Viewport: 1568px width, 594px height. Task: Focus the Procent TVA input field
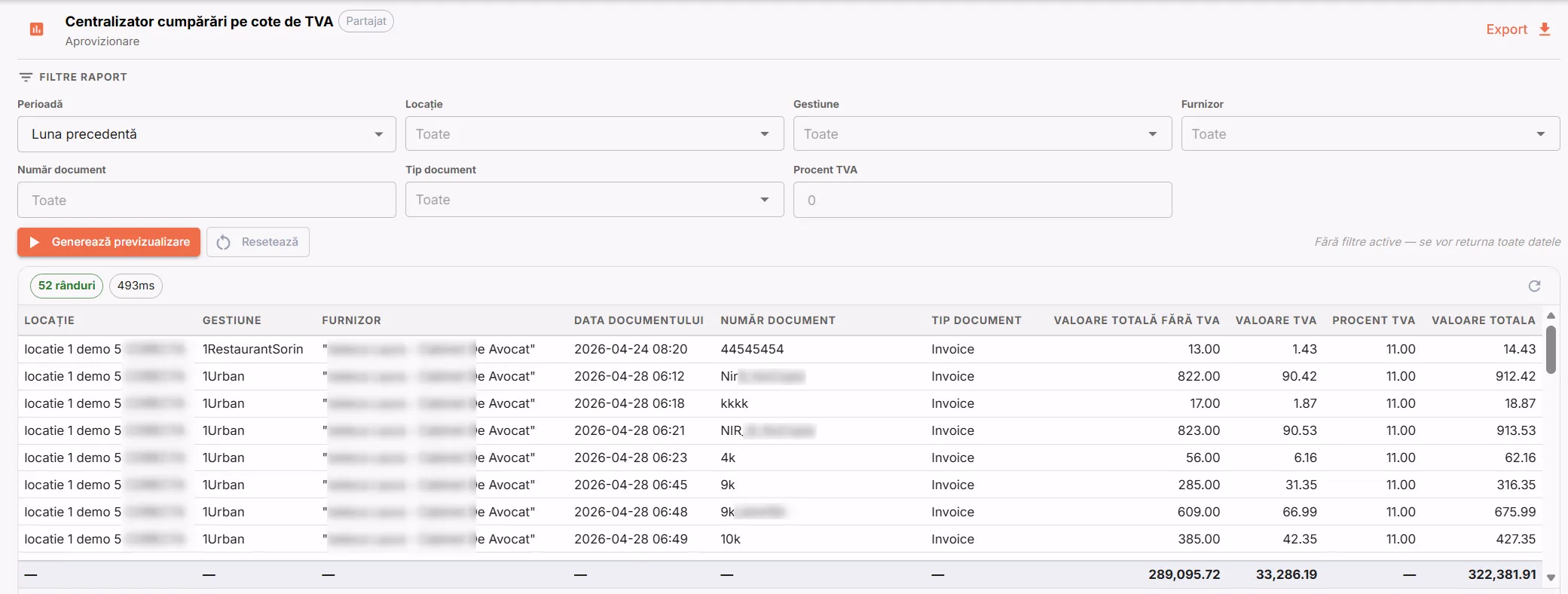click(x=983, y=200)
